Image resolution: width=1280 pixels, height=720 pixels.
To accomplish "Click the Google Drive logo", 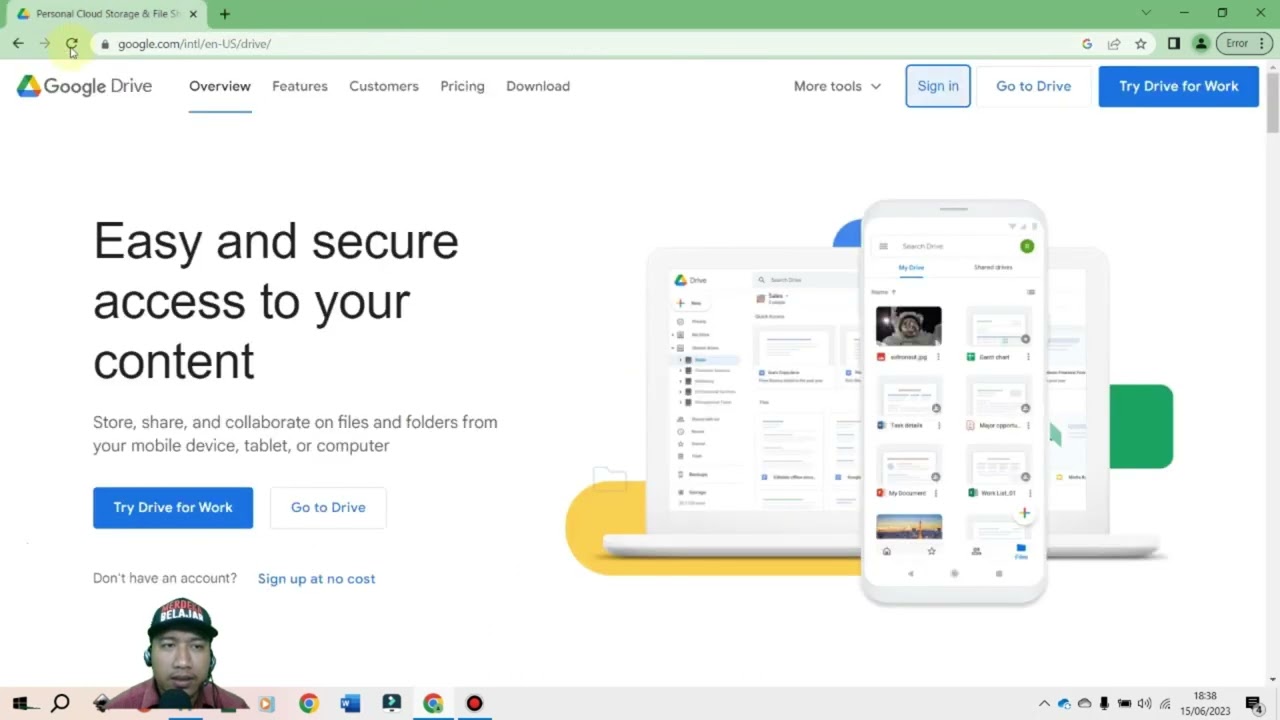I will coord(85,86).
